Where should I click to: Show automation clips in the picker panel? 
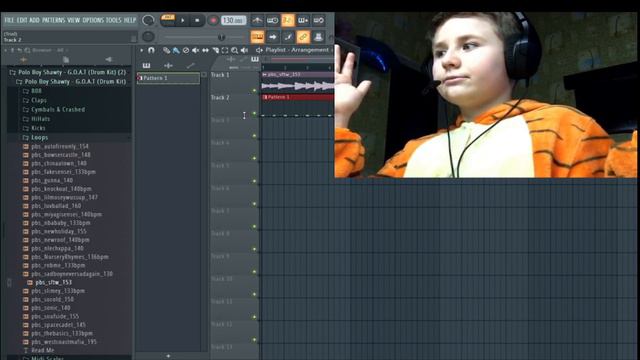tap(190, 65)
